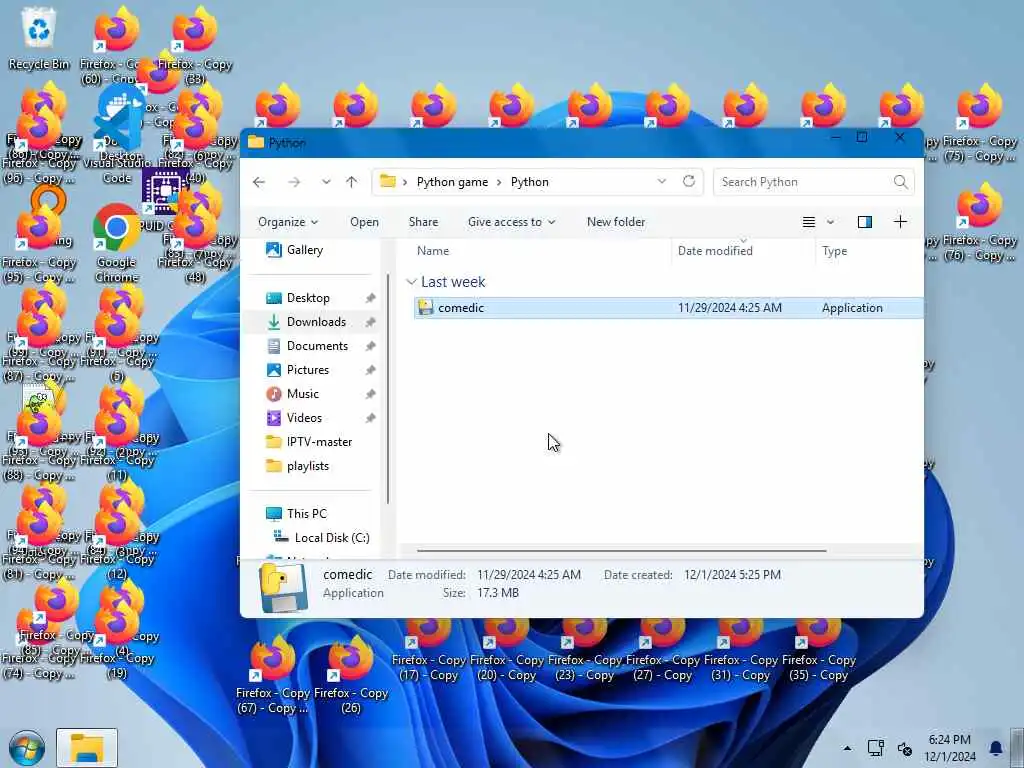Screen dimensions: 1024x768
Task: Show hidden system tray icons
Action: (x=847, y=748)
